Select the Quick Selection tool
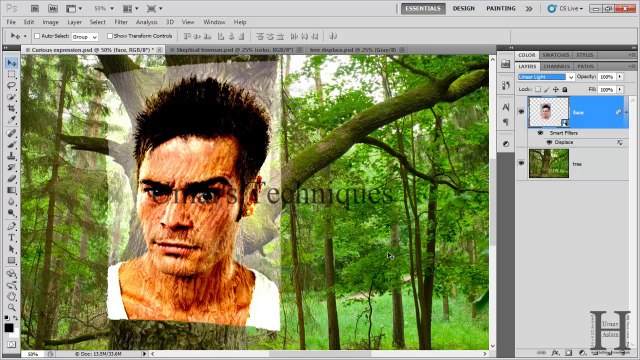 [x=11, y=97]
